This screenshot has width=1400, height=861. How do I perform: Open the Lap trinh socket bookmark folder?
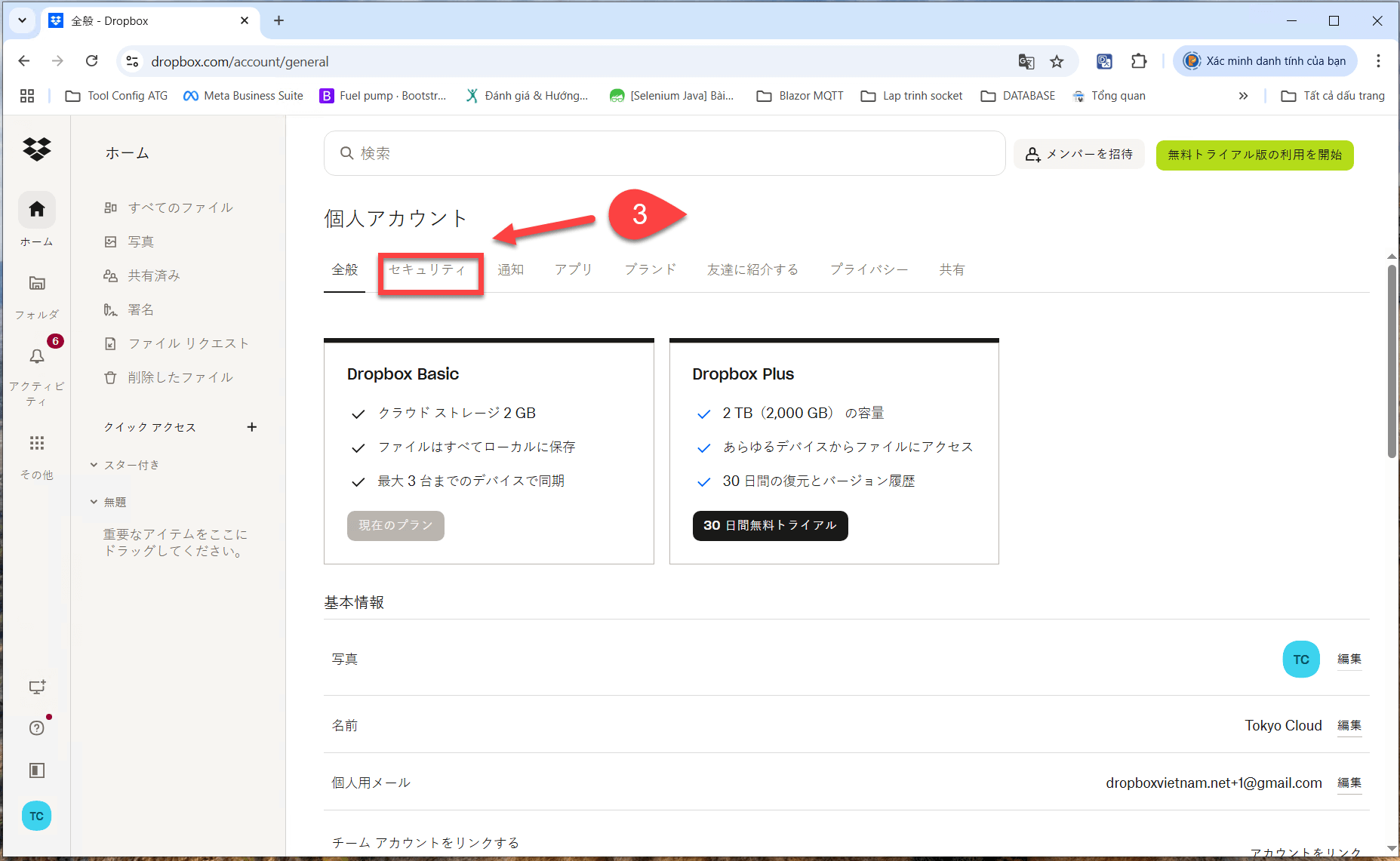tap(912, 96)
